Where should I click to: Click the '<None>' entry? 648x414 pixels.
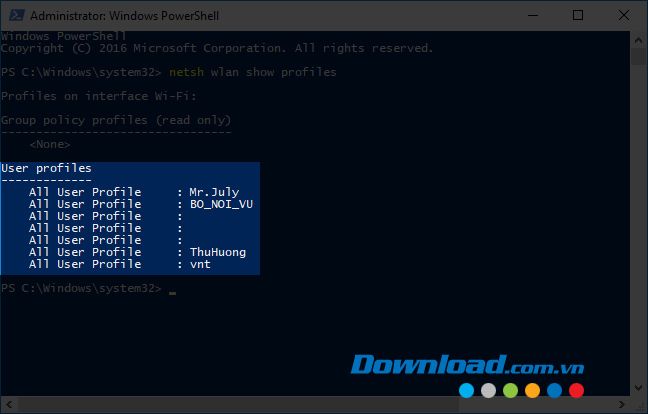click(x=50, y=144)
